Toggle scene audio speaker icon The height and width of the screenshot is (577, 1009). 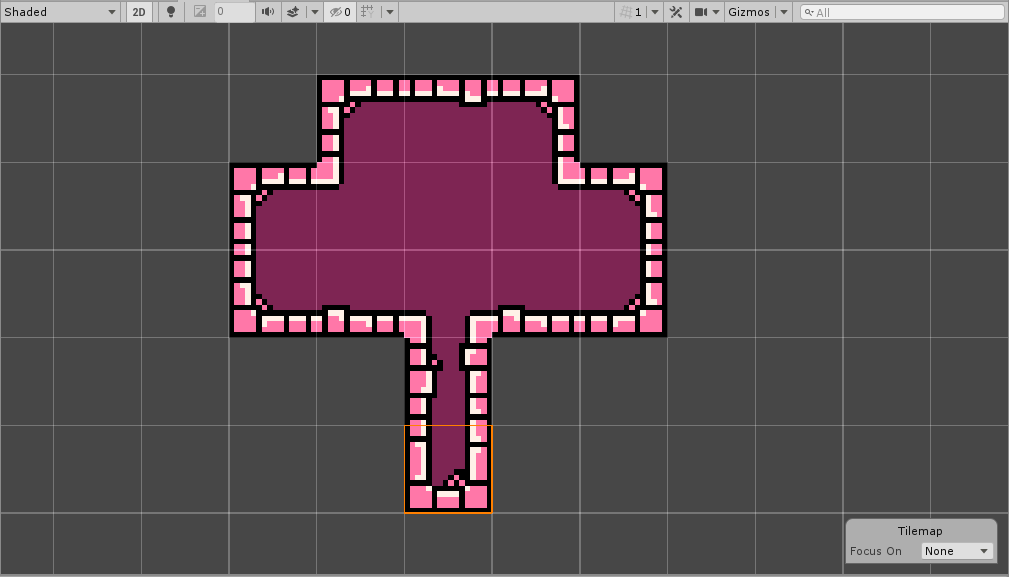(267, 12)
